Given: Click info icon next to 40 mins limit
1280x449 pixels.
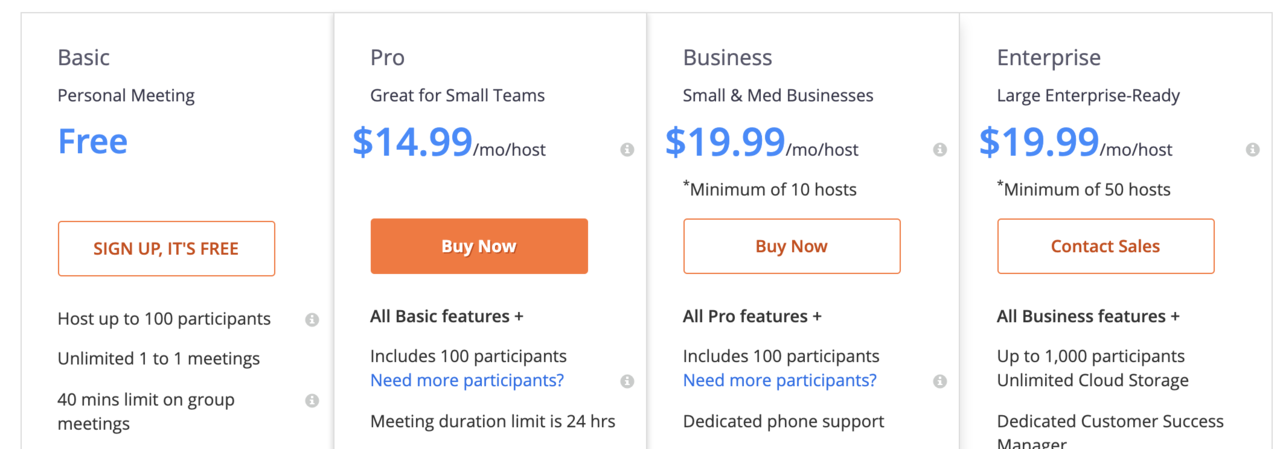Looking at the screenshot, I should pyautogui.click(x=312, y=400).
